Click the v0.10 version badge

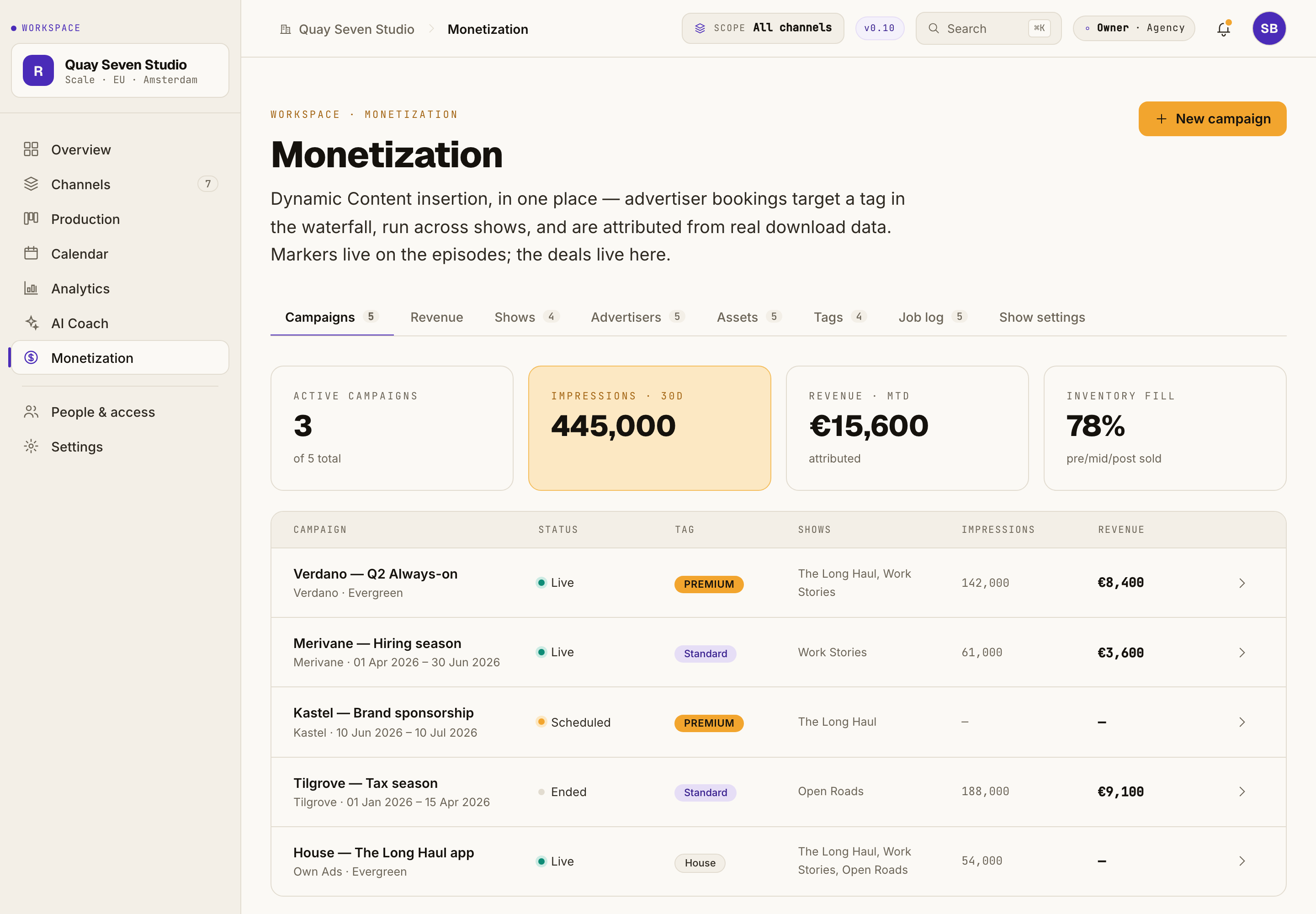point(880,28)
